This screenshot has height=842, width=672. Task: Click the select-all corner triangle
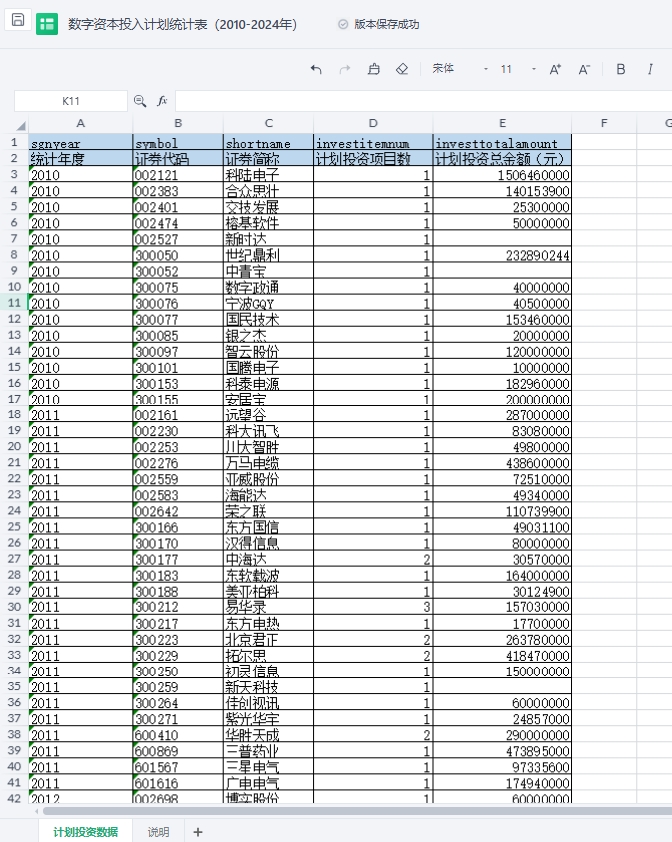tap(21, 126)
